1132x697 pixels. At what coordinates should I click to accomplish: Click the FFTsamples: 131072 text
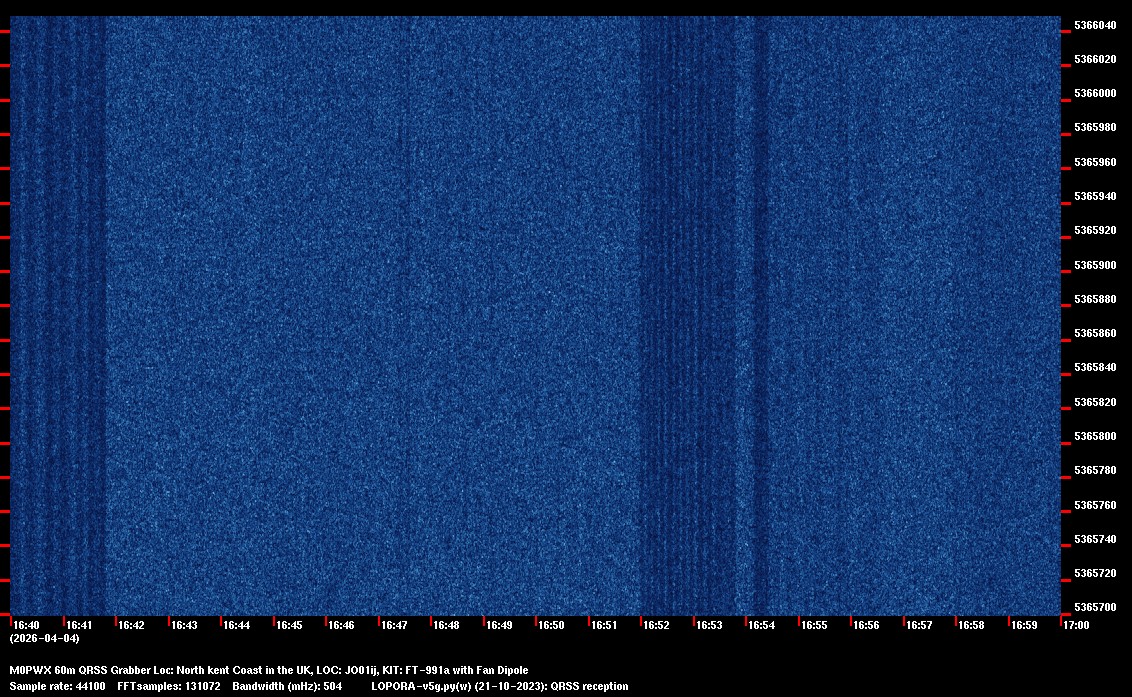169,686
